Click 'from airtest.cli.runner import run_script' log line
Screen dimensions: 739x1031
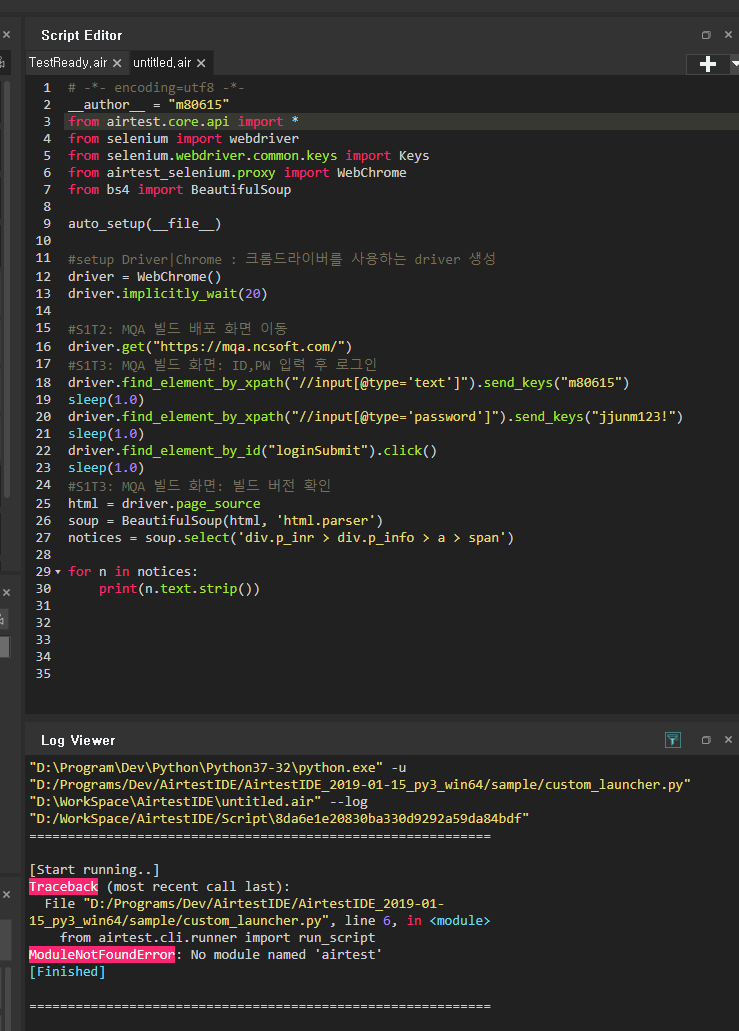pos(217,938)
